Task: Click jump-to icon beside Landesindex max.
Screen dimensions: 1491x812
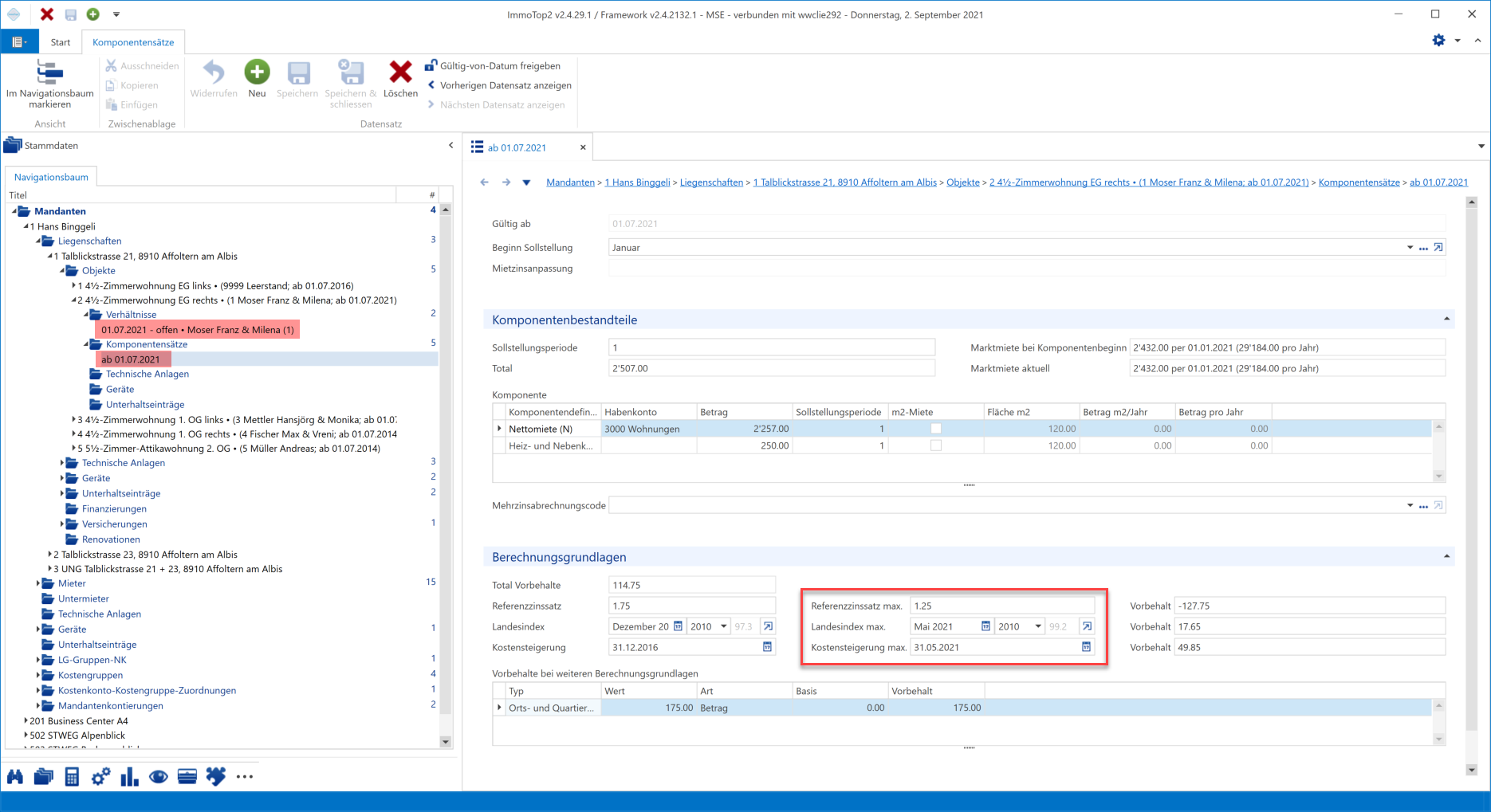Action: (x=1087, y=626)
